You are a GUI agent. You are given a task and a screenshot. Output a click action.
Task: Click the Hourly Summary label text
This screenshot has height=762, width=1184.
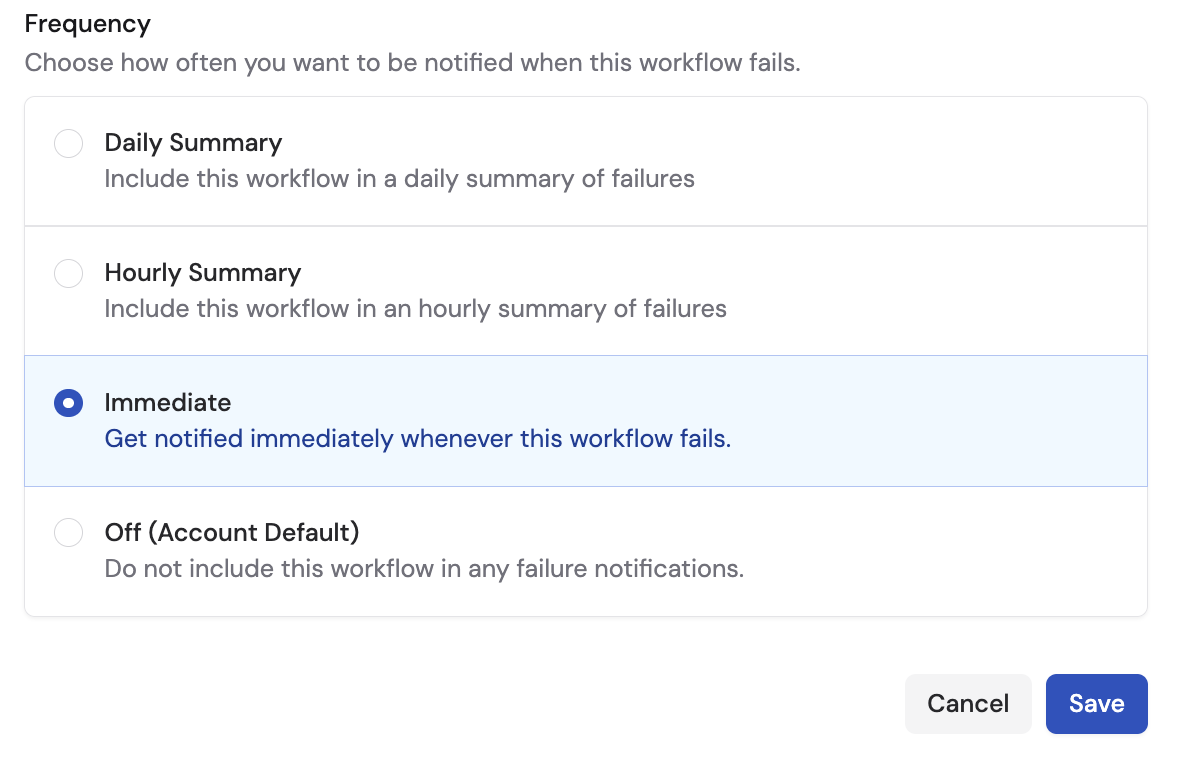203,273
